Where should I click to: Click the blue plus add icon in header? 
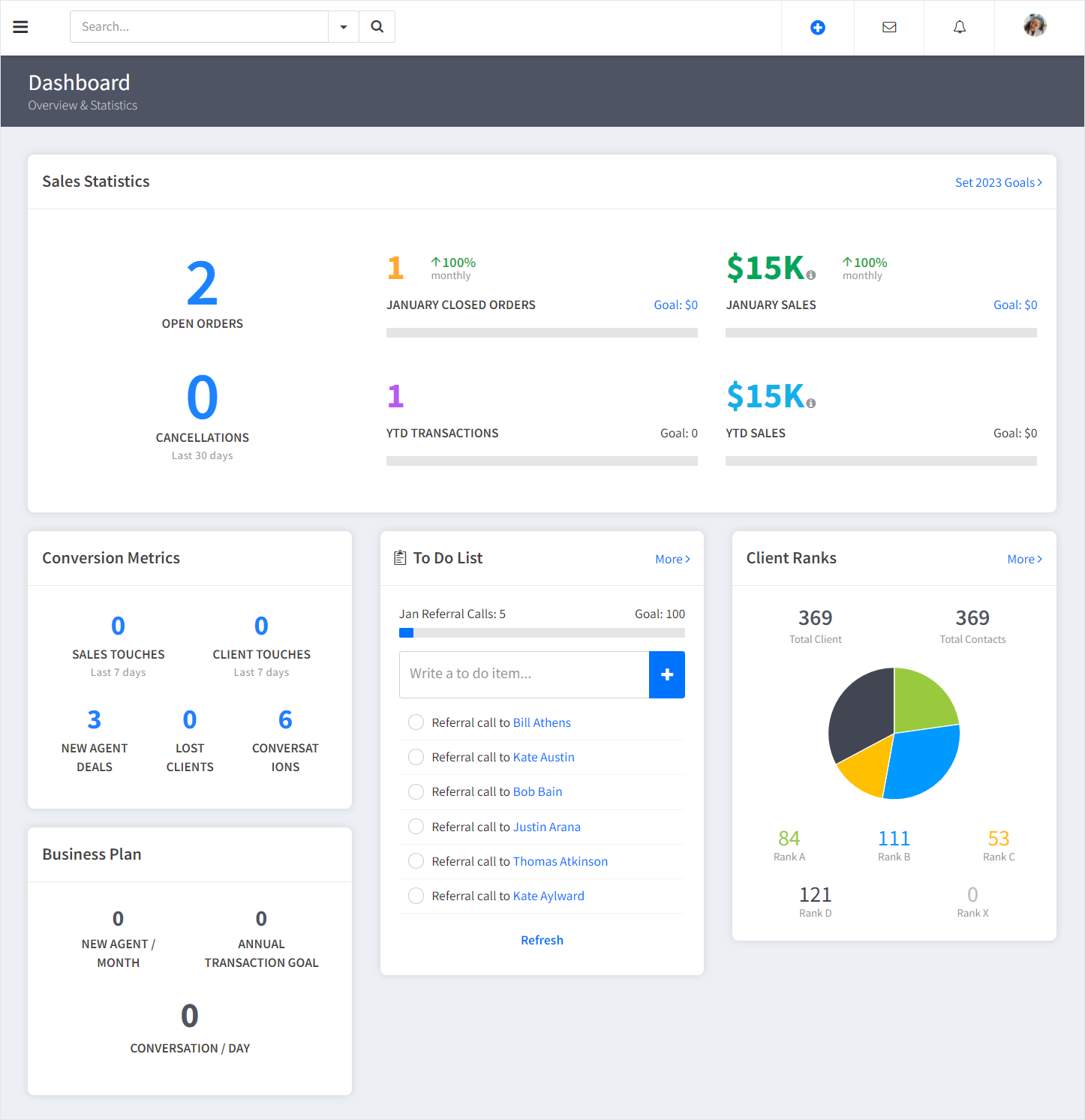coord(817,28)
